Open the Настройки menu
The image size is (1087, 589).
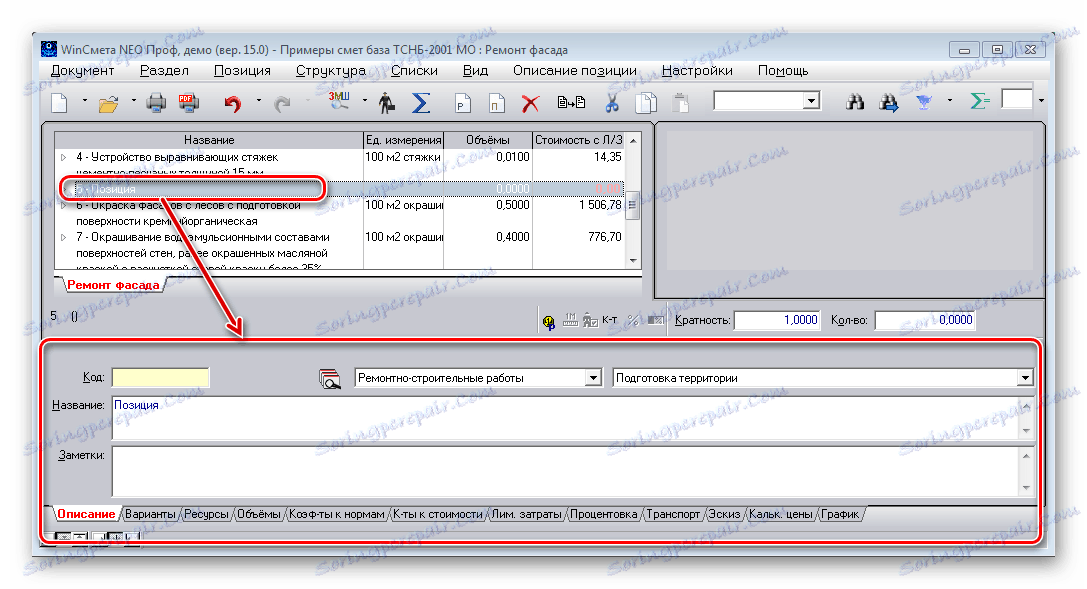tap(697, 71)
